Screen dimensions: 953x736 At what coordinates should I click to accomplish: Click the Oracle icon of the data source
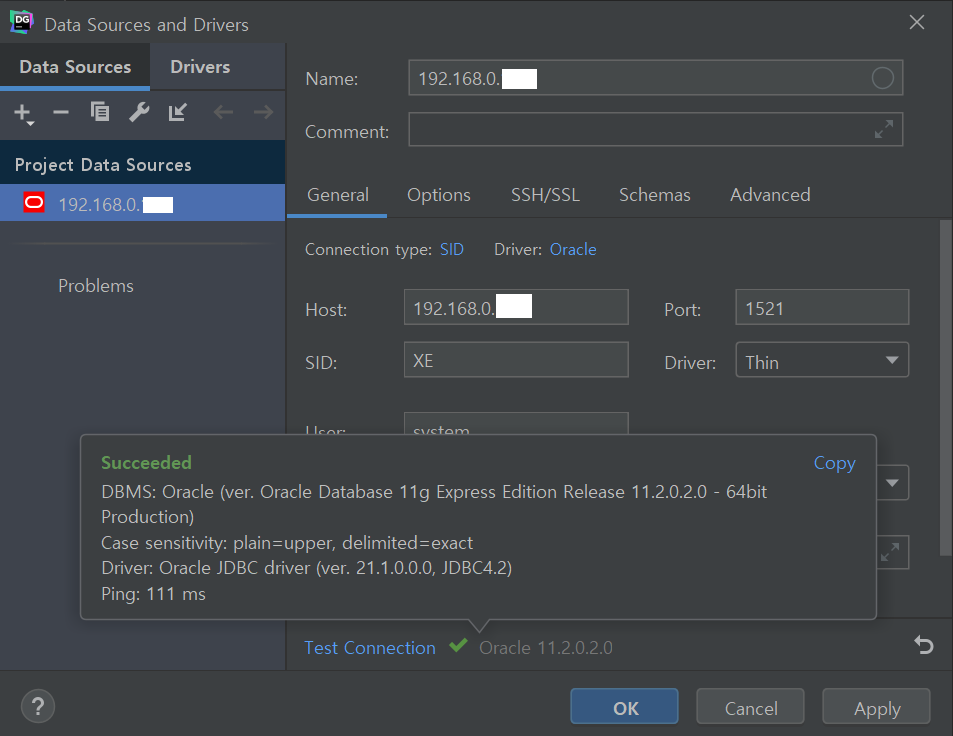(34, 203)
